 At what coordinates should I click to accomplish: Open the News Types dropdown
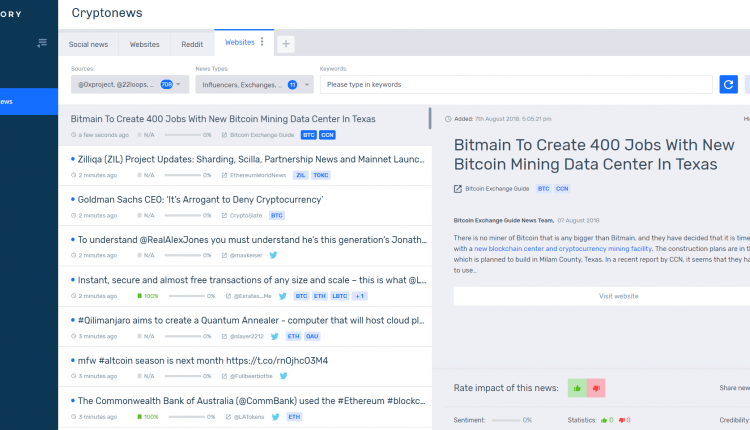pos(254,85)
